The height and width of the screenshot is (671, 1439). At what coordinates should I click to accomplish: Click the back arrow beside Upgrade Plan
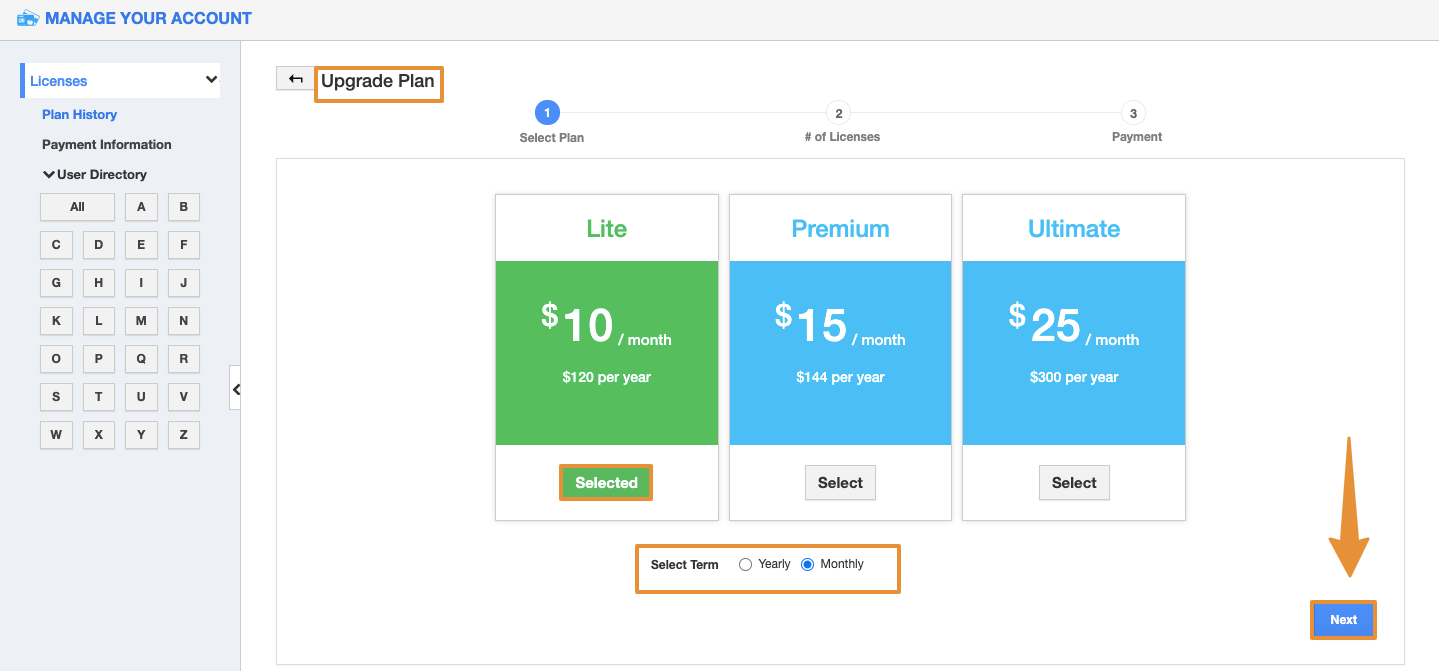(294, 77)
